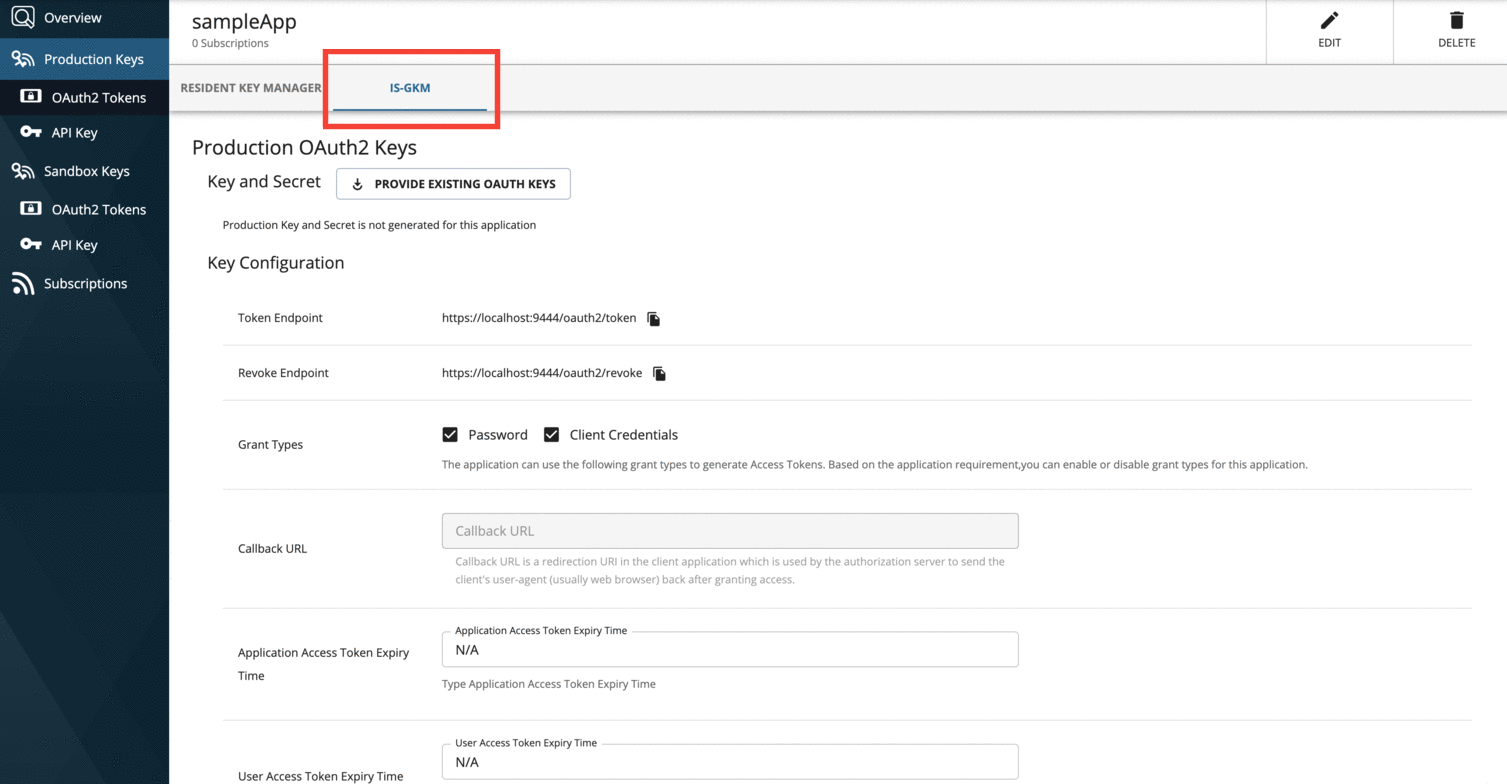Select the IS-GKM tab
This screenshot has height=784, width=1507.
pyautogui.click(x=410, y=88)
